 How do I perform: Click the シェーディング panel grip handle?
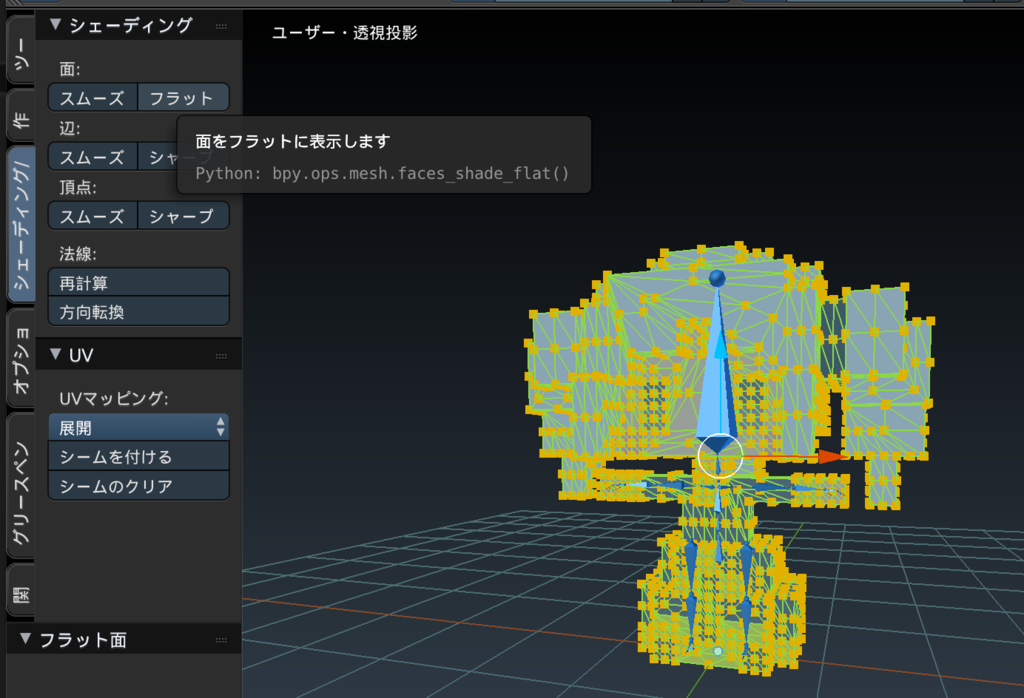221,26
